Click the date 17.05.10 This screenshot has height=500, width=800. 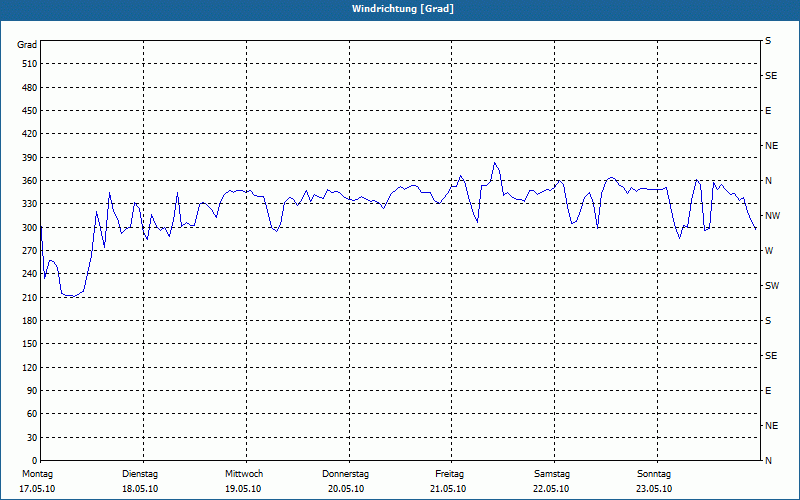click(x=37, y=489)
